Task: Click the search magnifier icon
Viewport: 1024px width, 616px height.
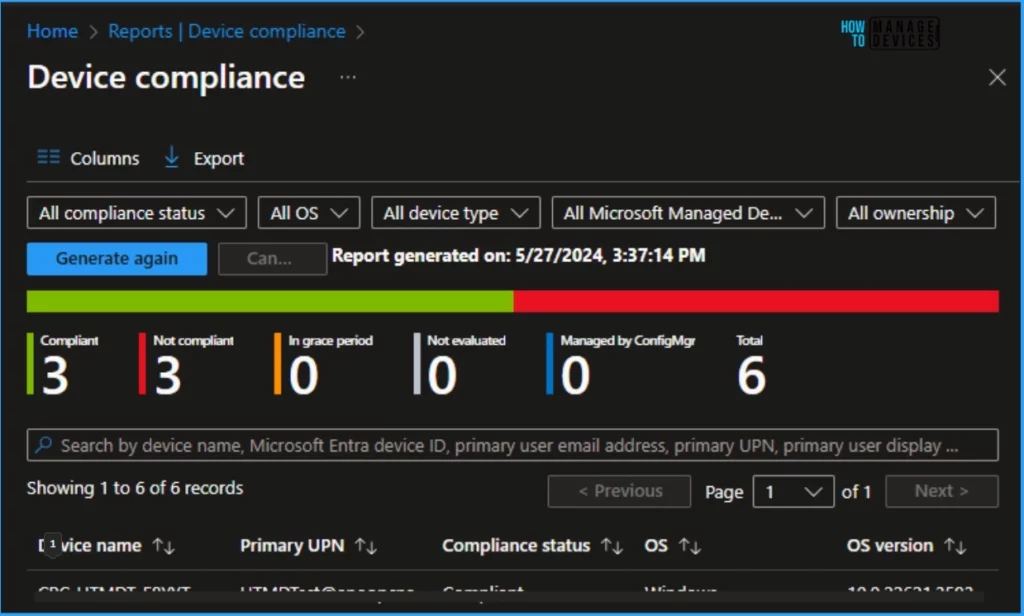Action: (44, 445)
